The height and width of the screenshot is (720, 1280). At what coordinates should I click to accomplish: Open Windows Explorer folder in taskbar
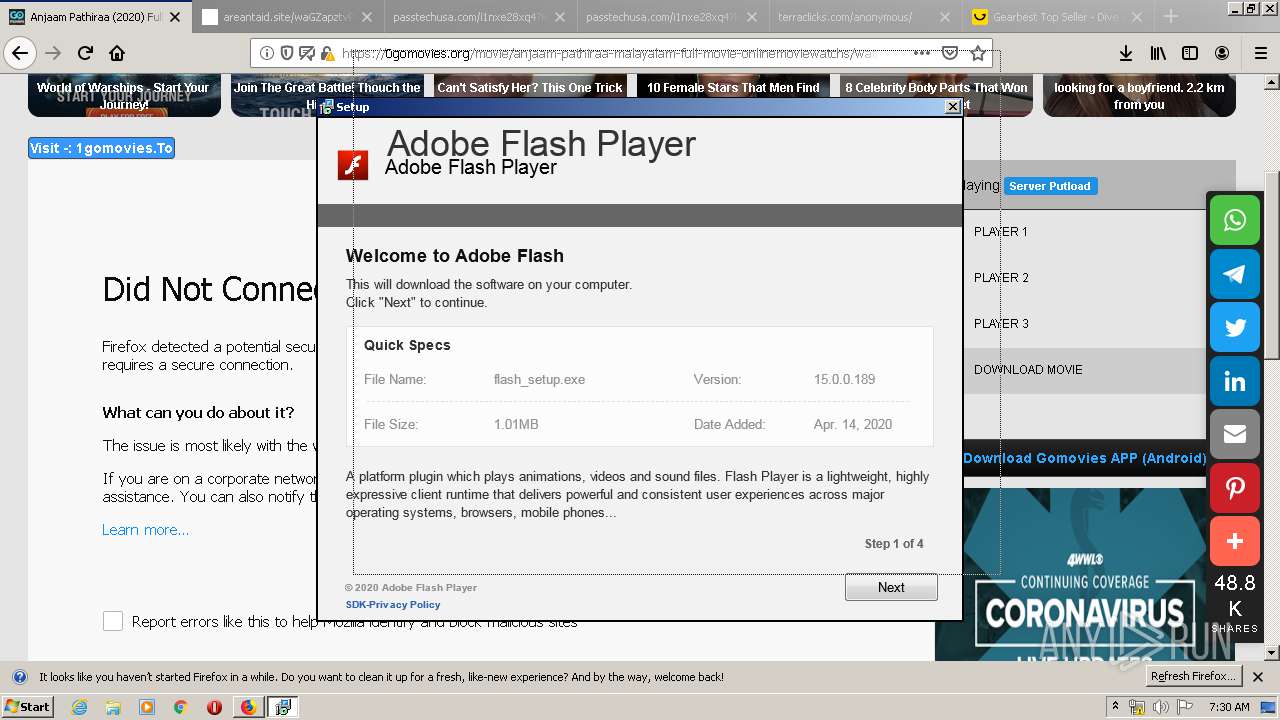click(x=113, y=707)
